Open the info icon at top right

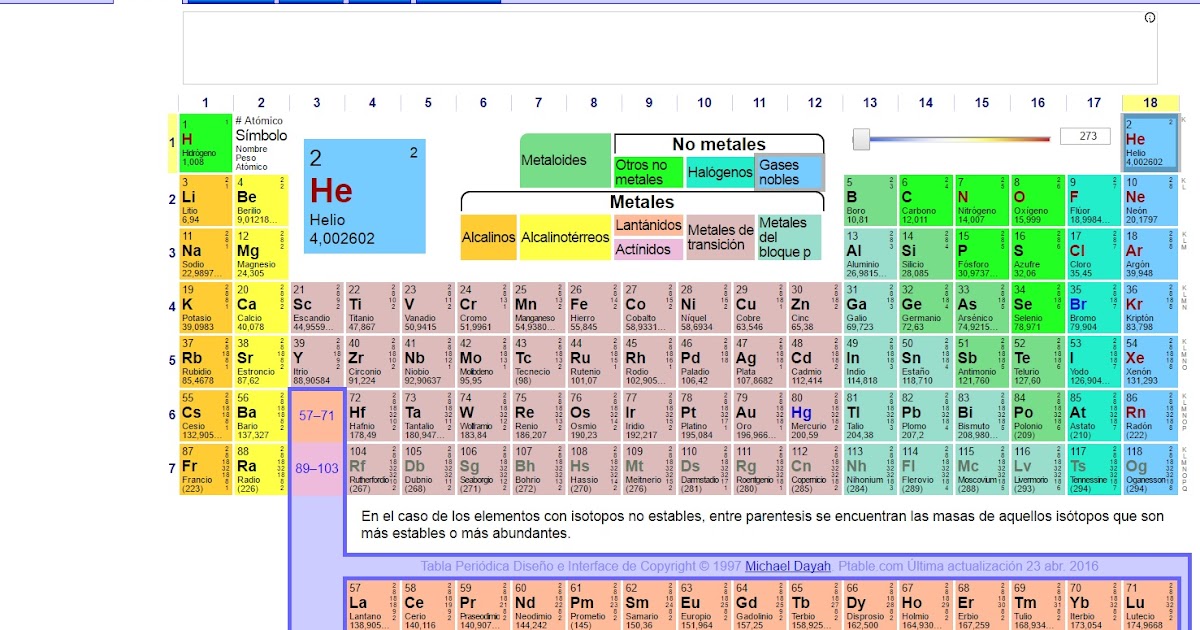pos(1149,18)
